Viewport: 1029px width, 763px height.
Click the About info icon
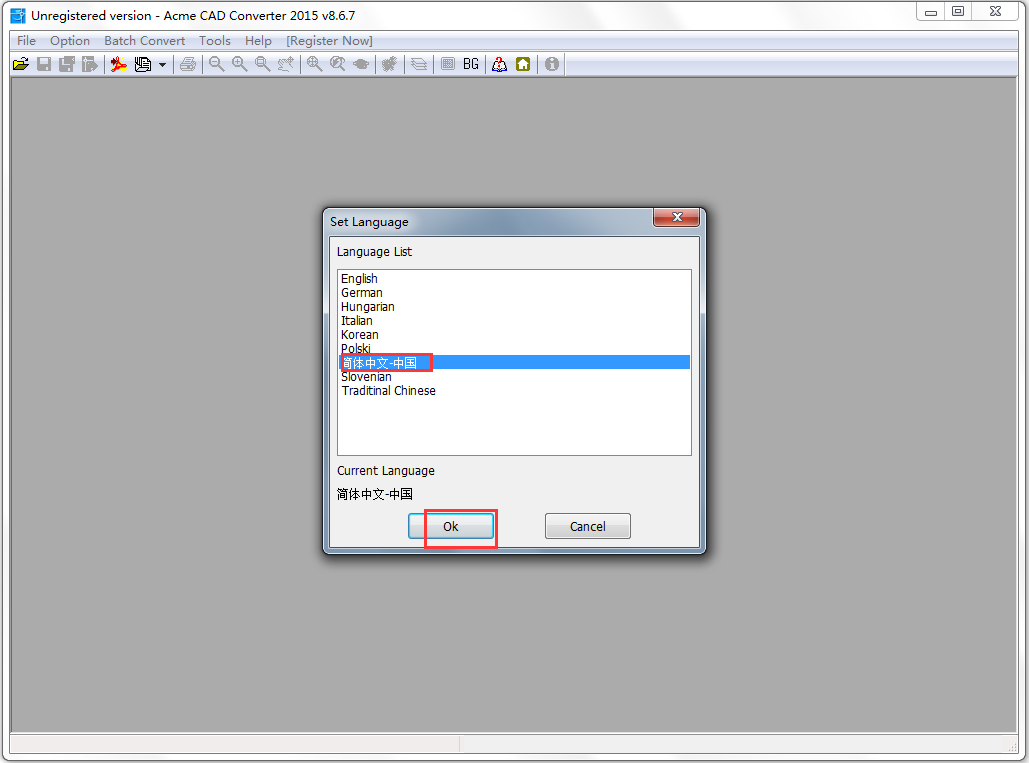pyautogui.click(x=551, y=64)
